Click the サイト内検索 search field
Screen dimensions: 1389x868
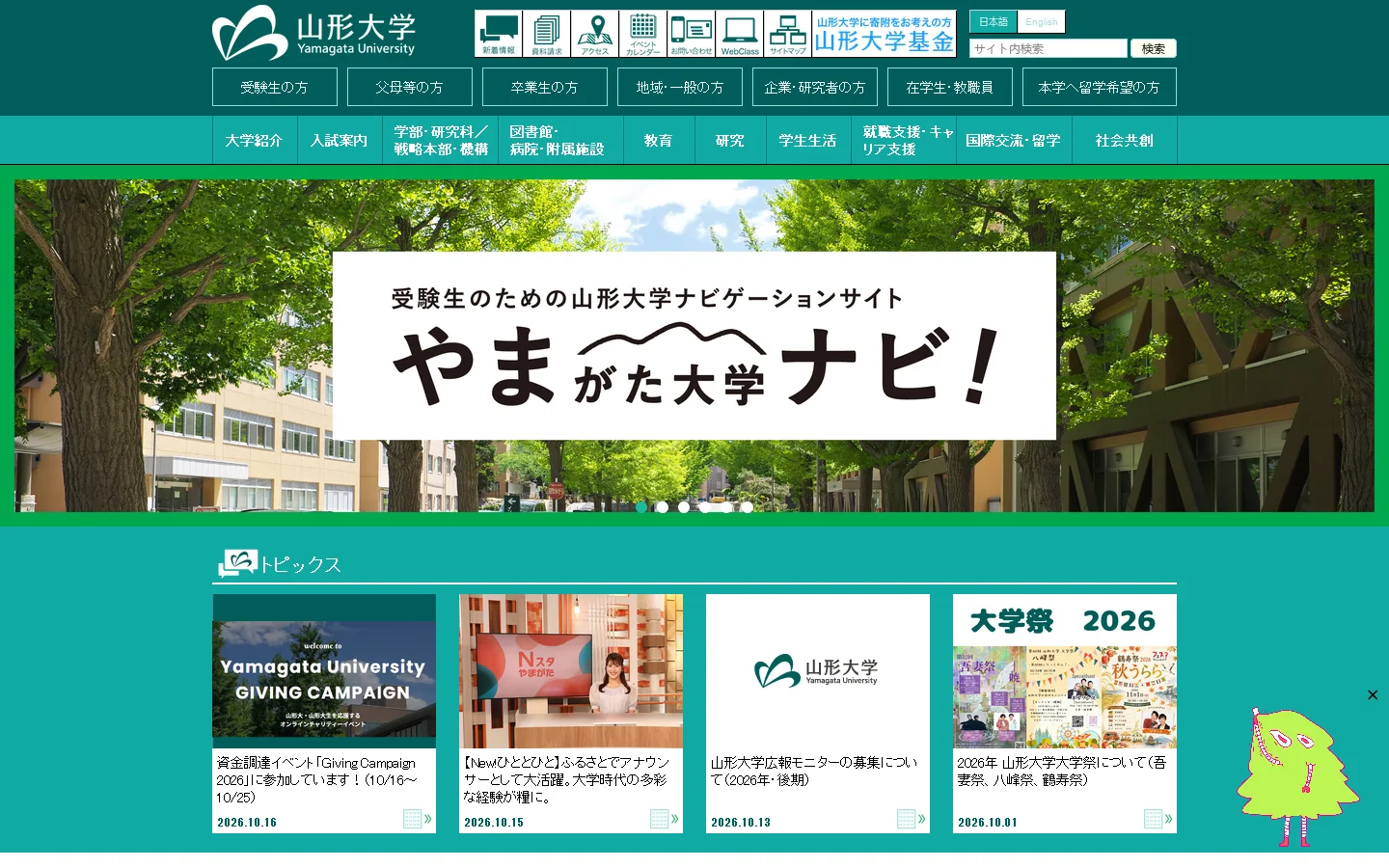point(1049,48)
